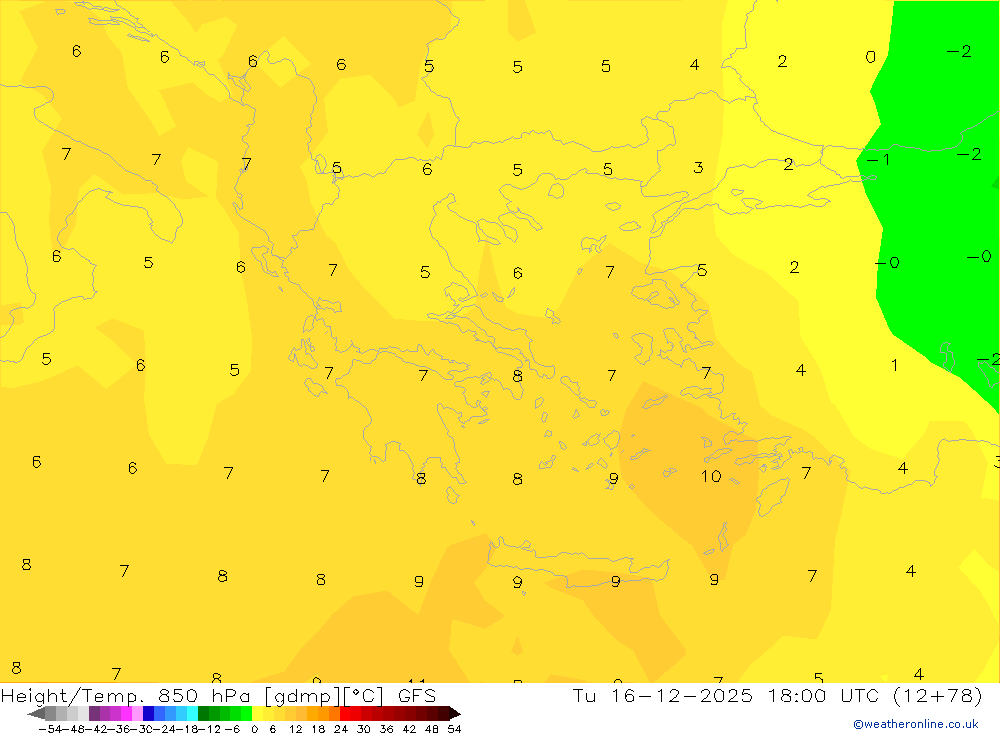Click the "12" label on the color scale
The width and height of the screenshot is (1000, 733).
296,729
